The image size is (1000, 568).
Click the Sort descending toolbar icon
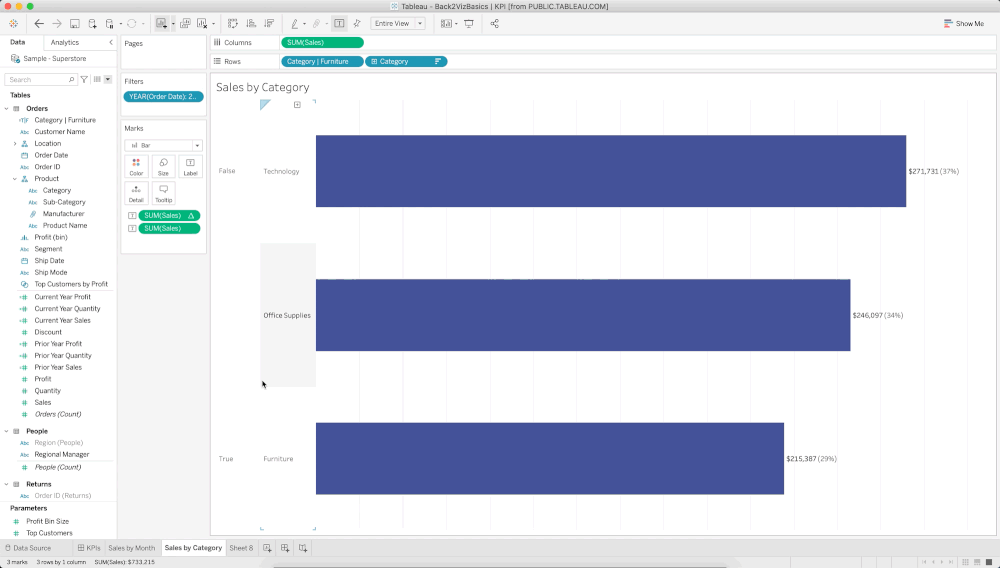[x=268, y=24]
